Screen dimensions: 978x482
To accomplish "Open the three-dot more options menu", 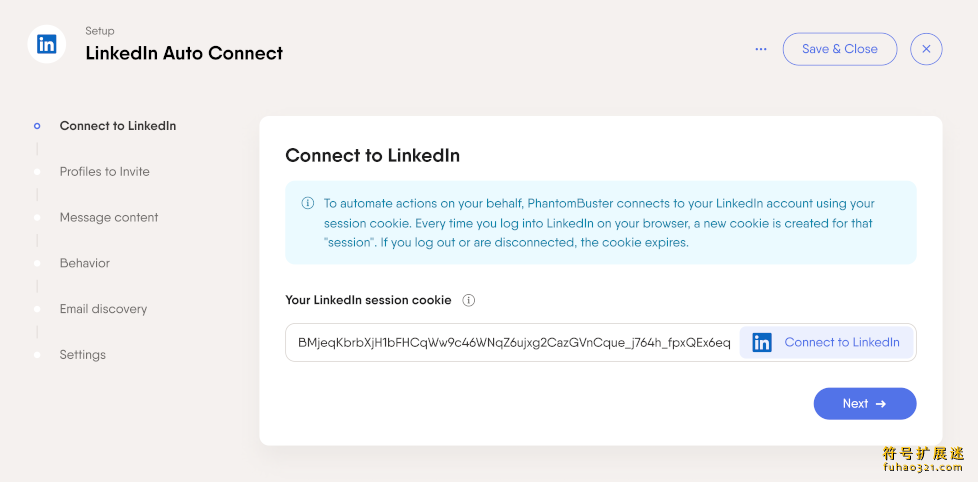I will (761, 49).
